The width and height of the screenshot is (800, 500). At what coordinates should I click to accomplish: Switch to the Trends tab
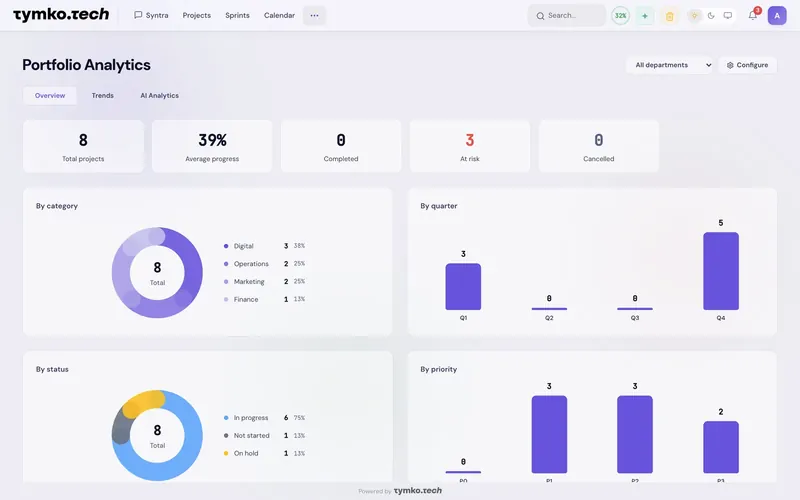[103, 95]
